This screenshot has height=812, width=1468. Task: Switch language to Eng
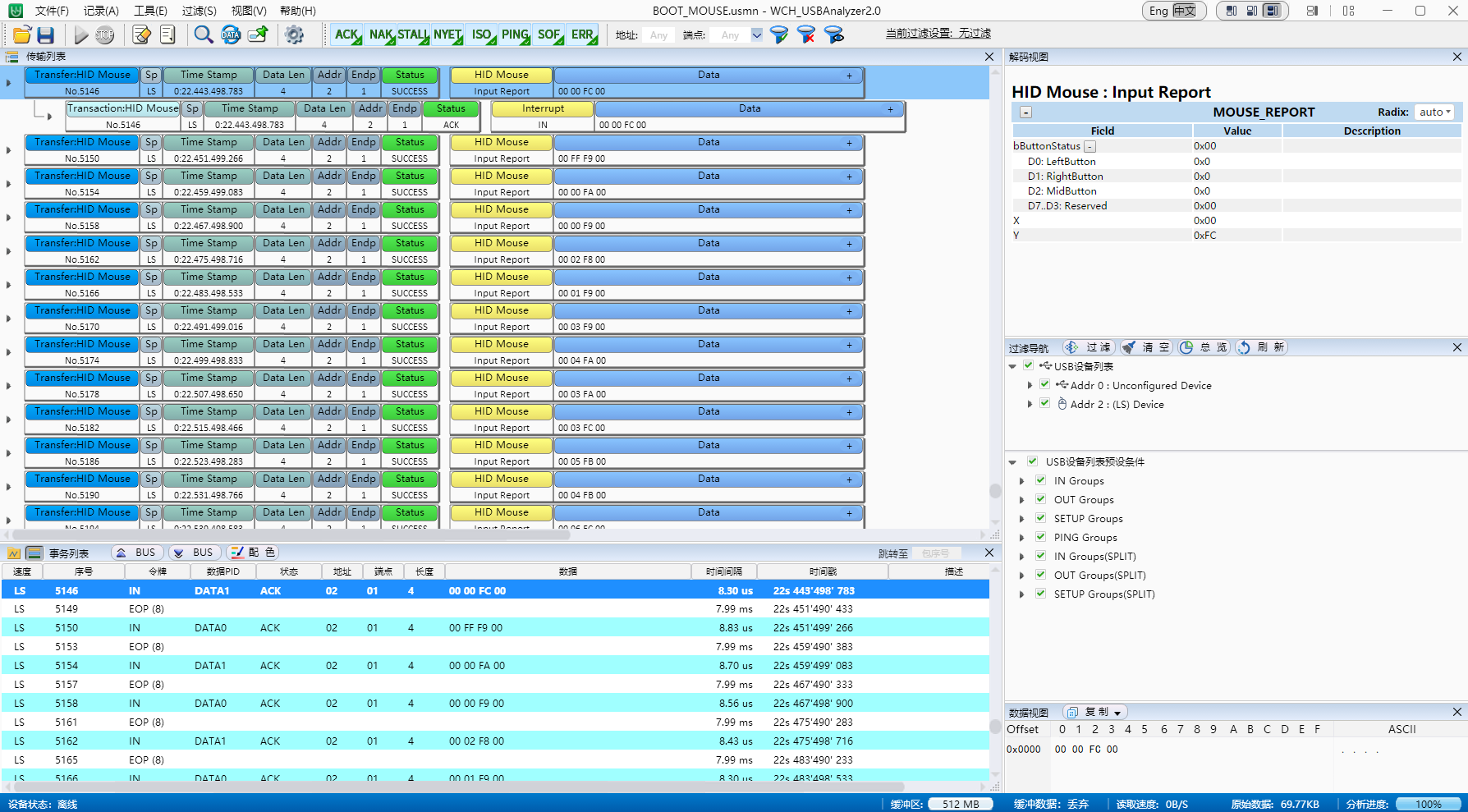(x=1158, y=11)
